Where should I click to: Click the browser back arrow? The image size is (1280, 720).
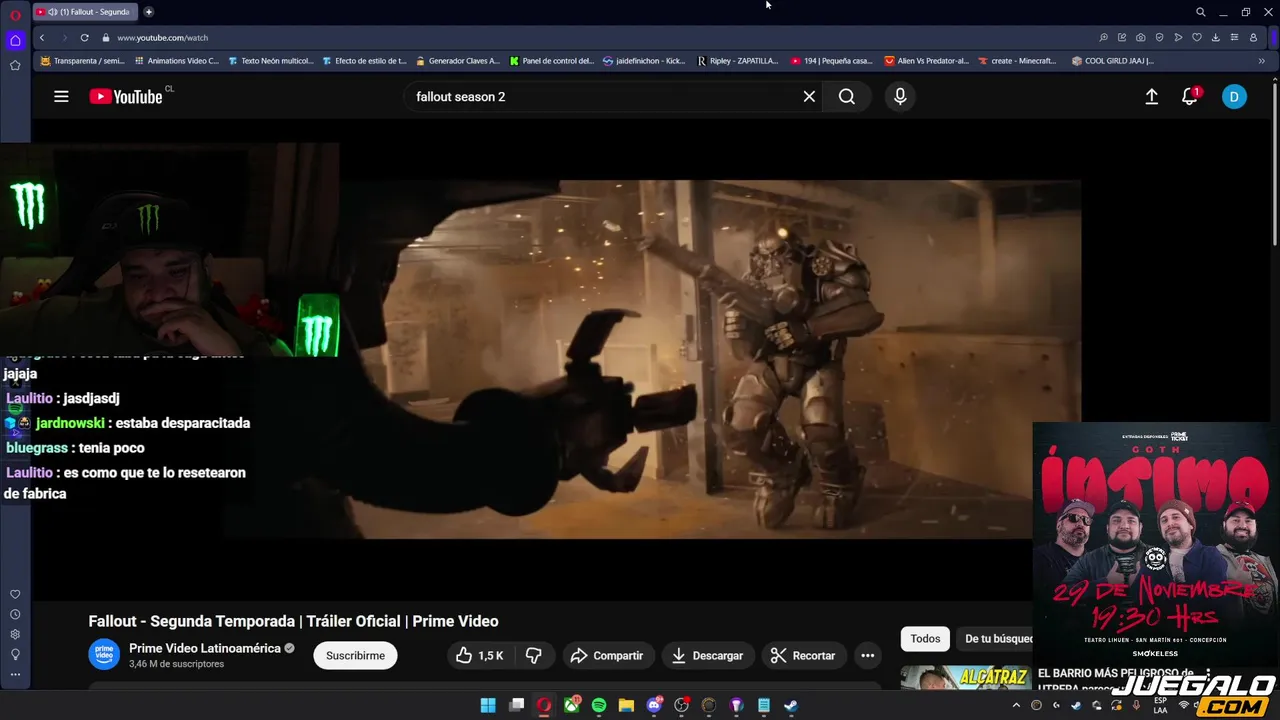[42, 38]
